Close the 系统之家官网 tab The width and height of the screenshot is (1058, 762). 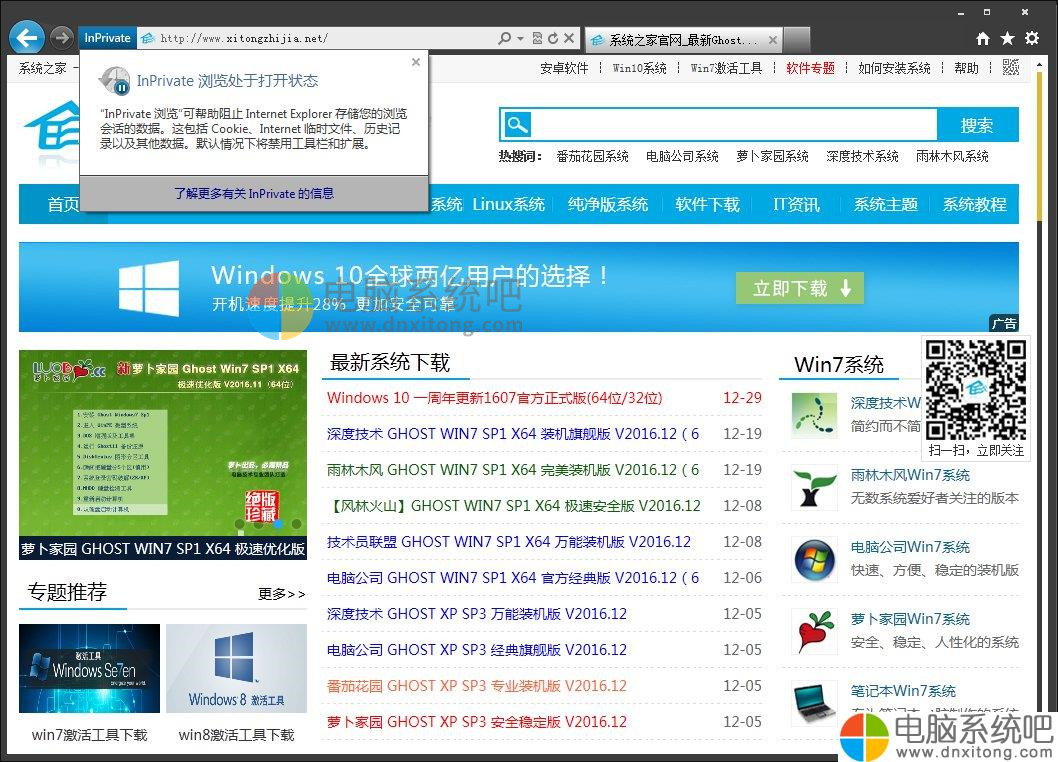[773, 40]
